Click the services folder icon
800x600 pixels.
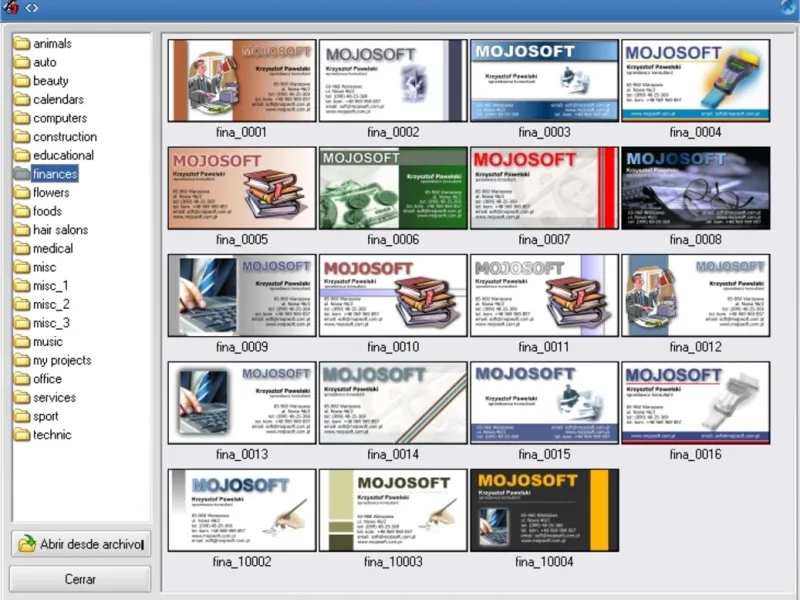[22, 397]
